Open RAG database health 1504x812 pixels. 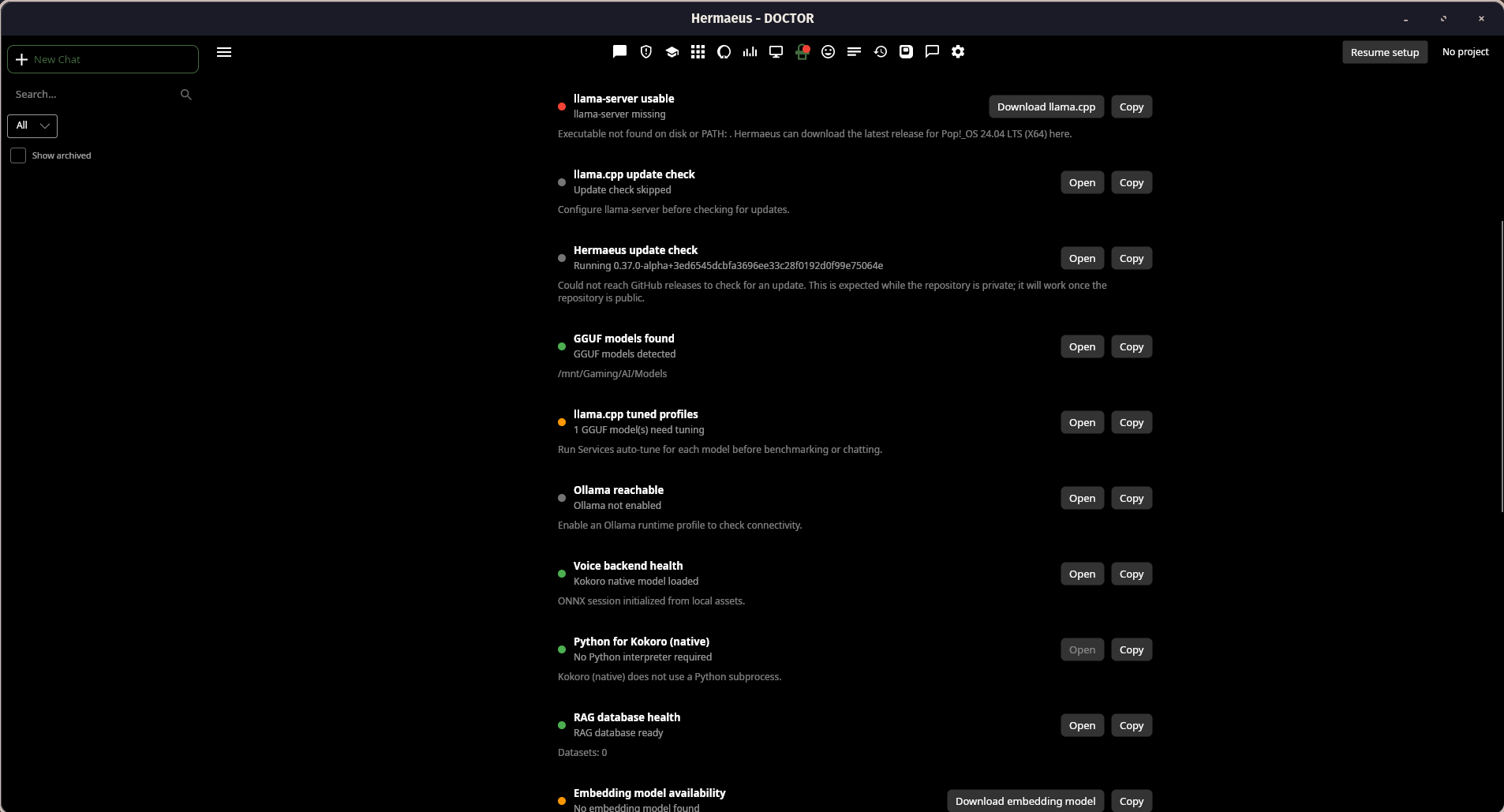1082,725
